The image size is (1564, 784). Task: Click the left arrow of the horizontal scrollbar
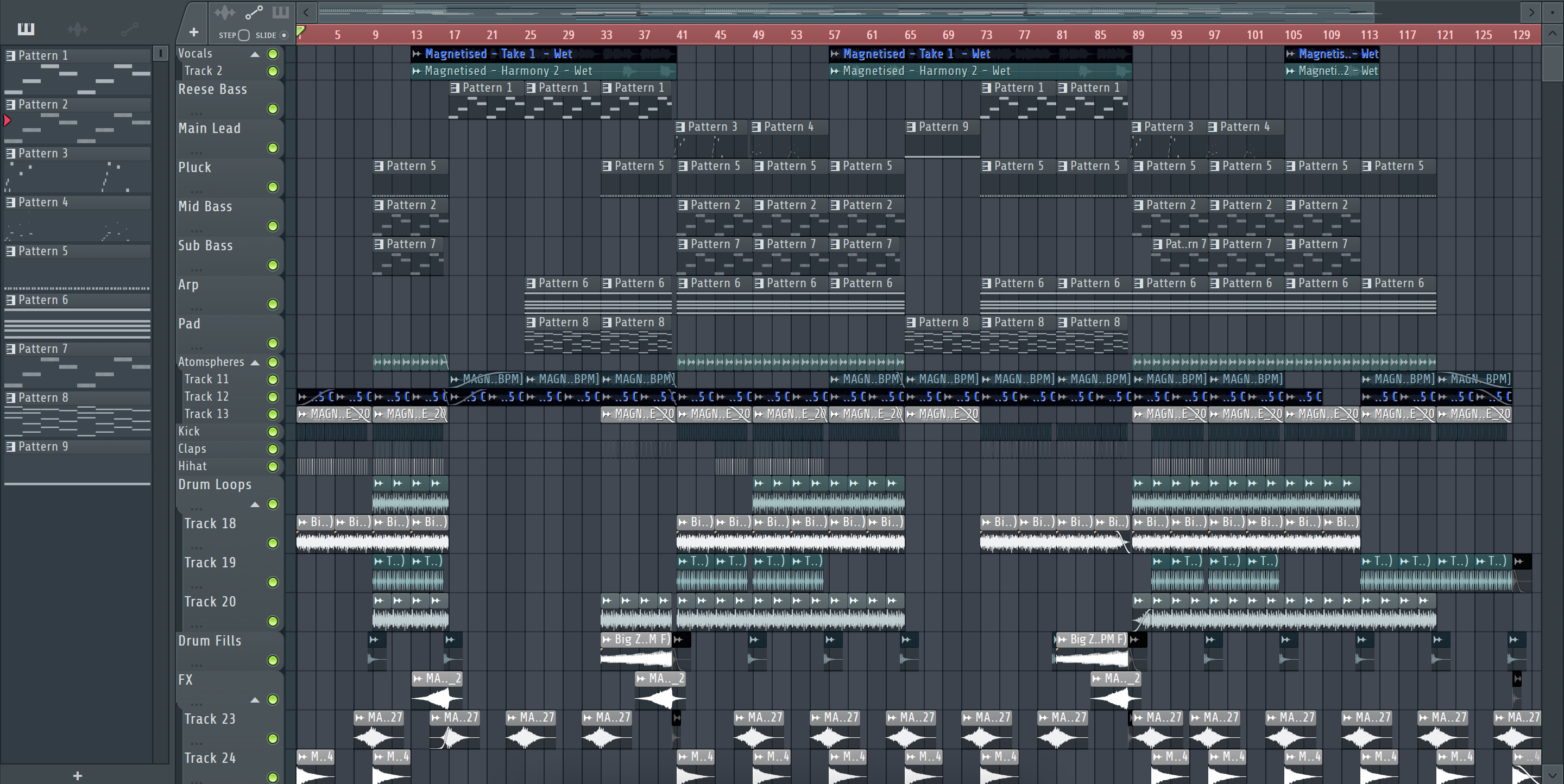(306, 11)
